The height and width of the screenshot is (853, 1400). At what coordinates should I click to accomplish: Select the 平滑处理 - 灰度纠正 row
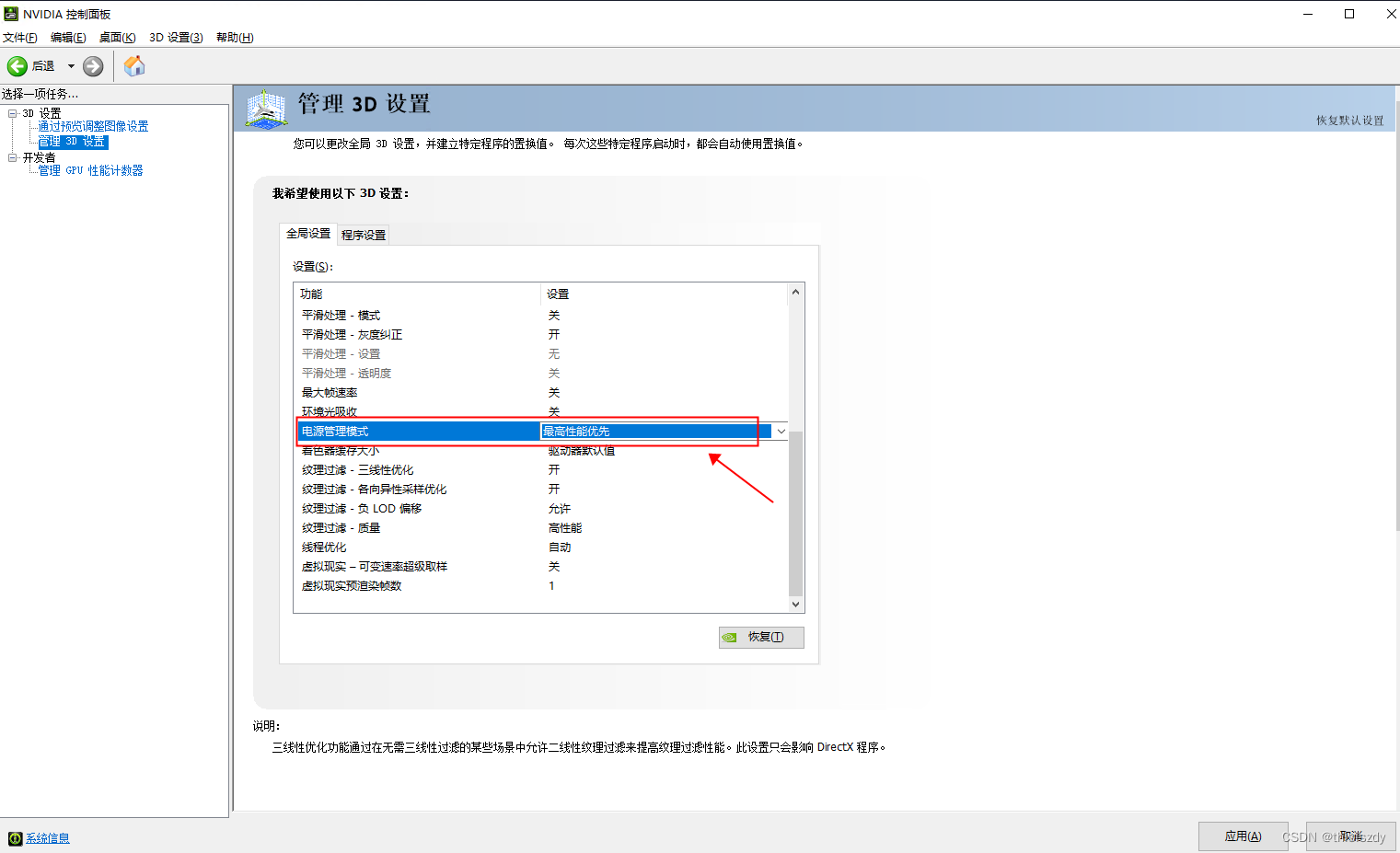tap(541, 335)
